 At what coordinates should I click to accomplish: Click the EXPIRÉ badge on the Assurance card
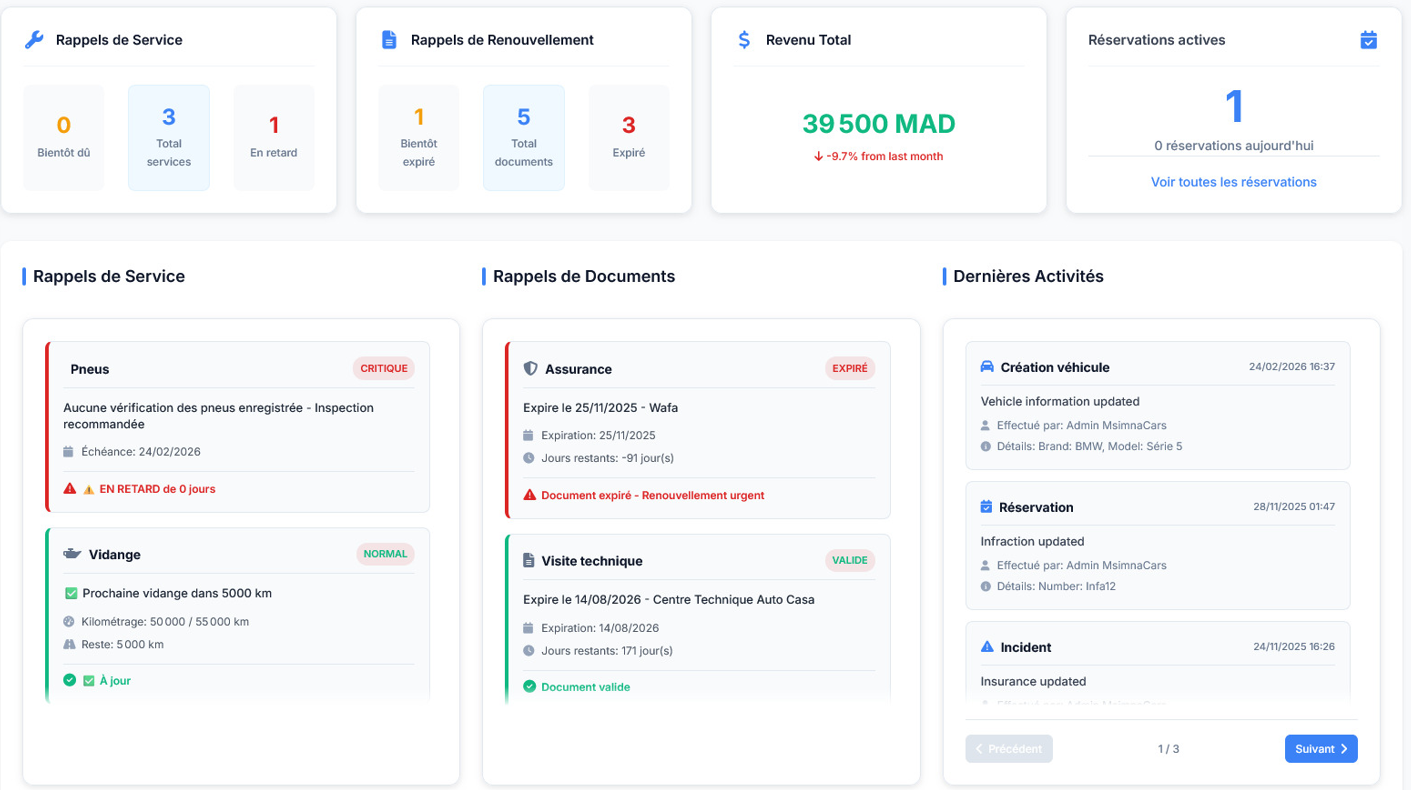[x=849, y=369]
